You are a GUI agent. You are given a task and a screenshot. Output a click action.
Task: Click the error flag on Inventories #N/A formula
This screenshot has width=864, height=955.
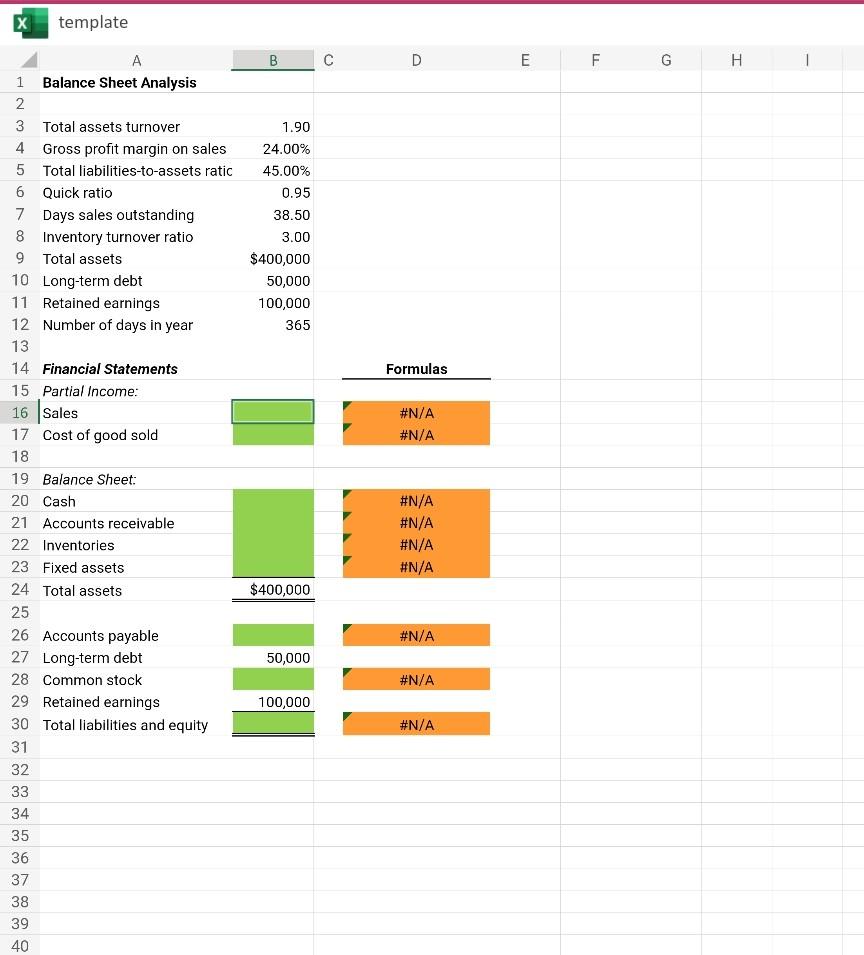tap(348, 540)
